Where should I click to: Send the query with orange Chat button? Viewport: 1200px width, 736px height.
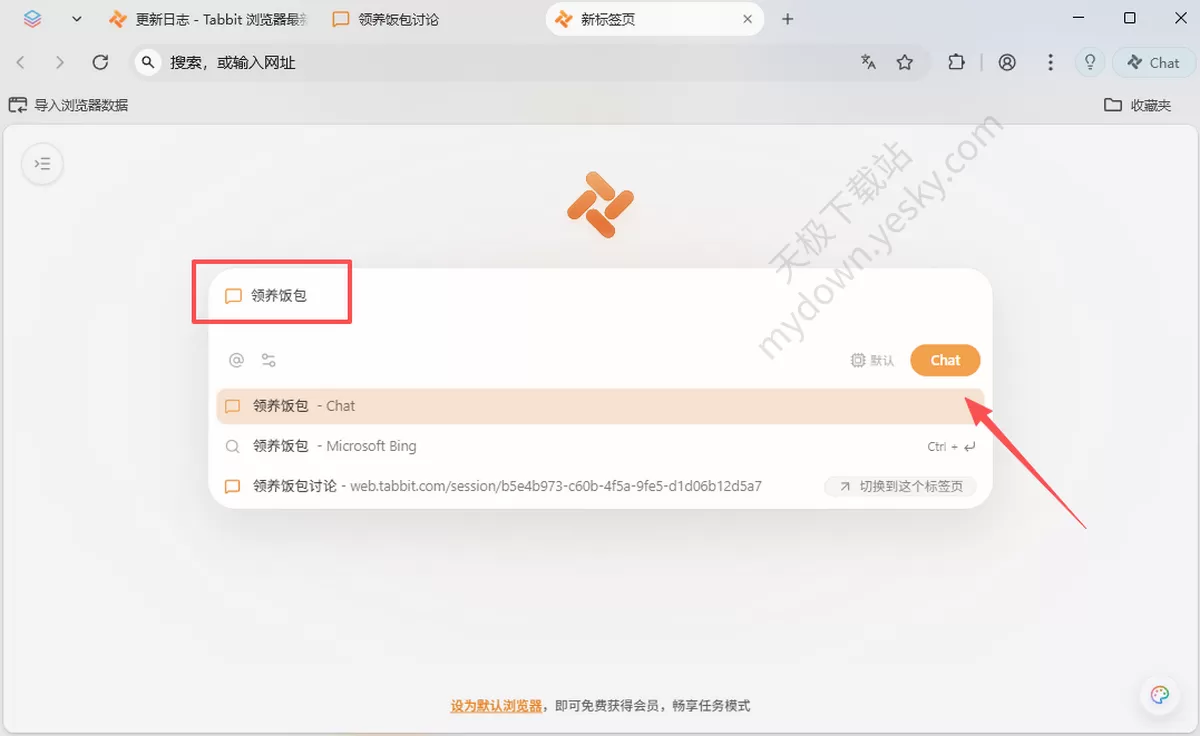(x=945, y=360)
